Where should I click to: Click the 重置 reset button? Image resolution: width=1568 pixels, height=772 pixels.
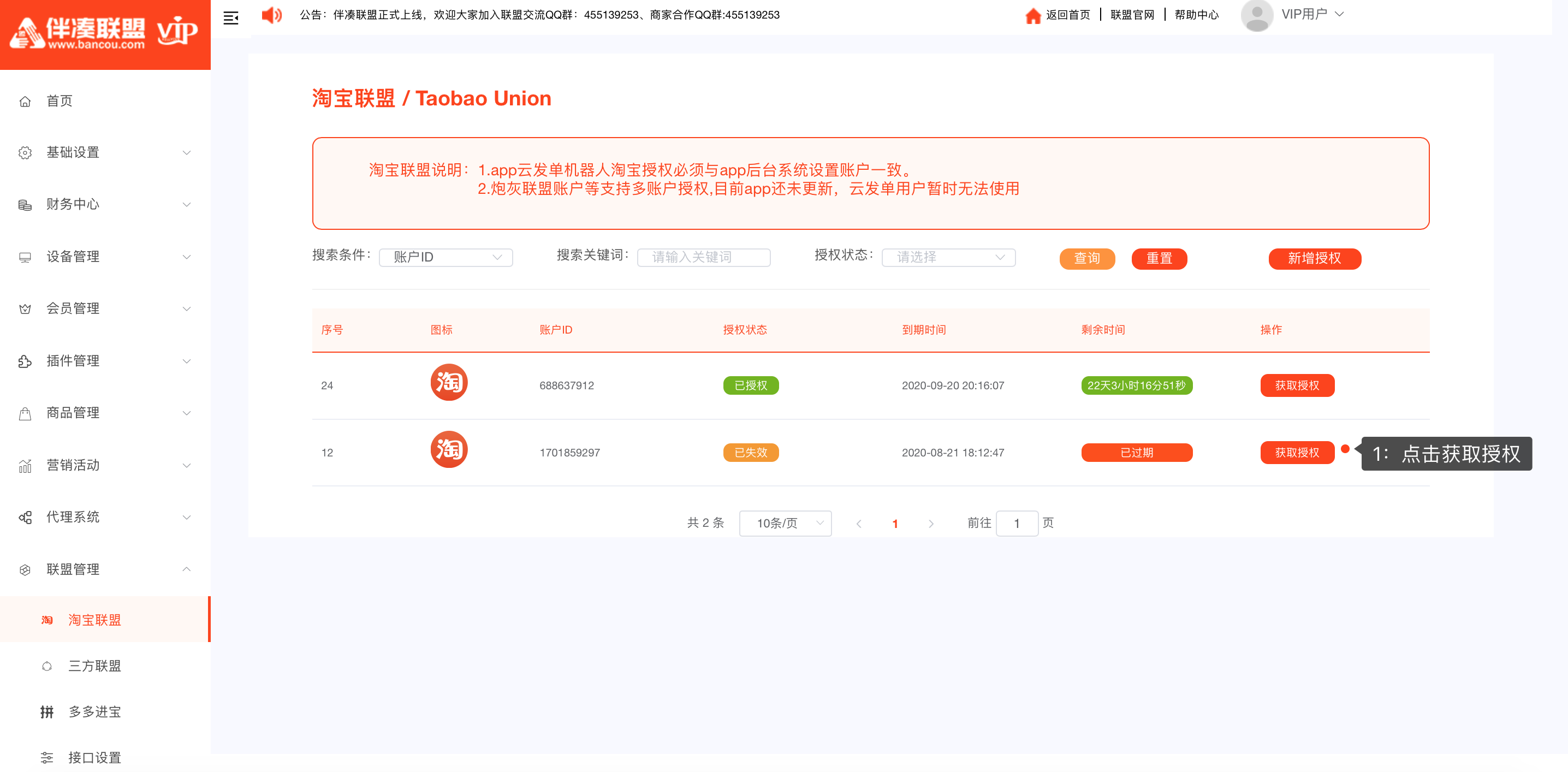pos(1159,259)
